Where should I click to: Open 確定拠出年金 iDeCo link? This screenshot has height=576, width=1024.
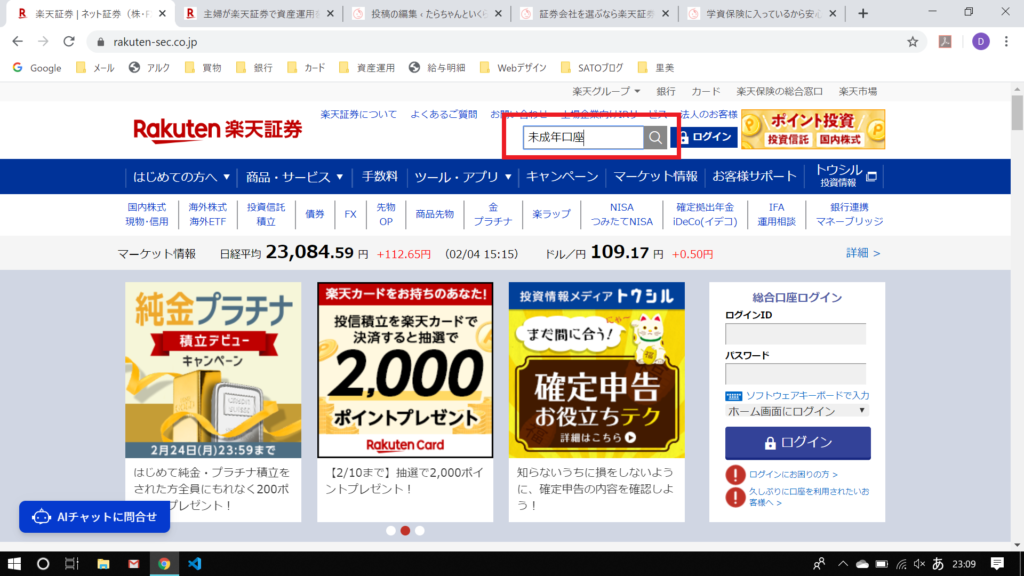[x=705, y=214]
